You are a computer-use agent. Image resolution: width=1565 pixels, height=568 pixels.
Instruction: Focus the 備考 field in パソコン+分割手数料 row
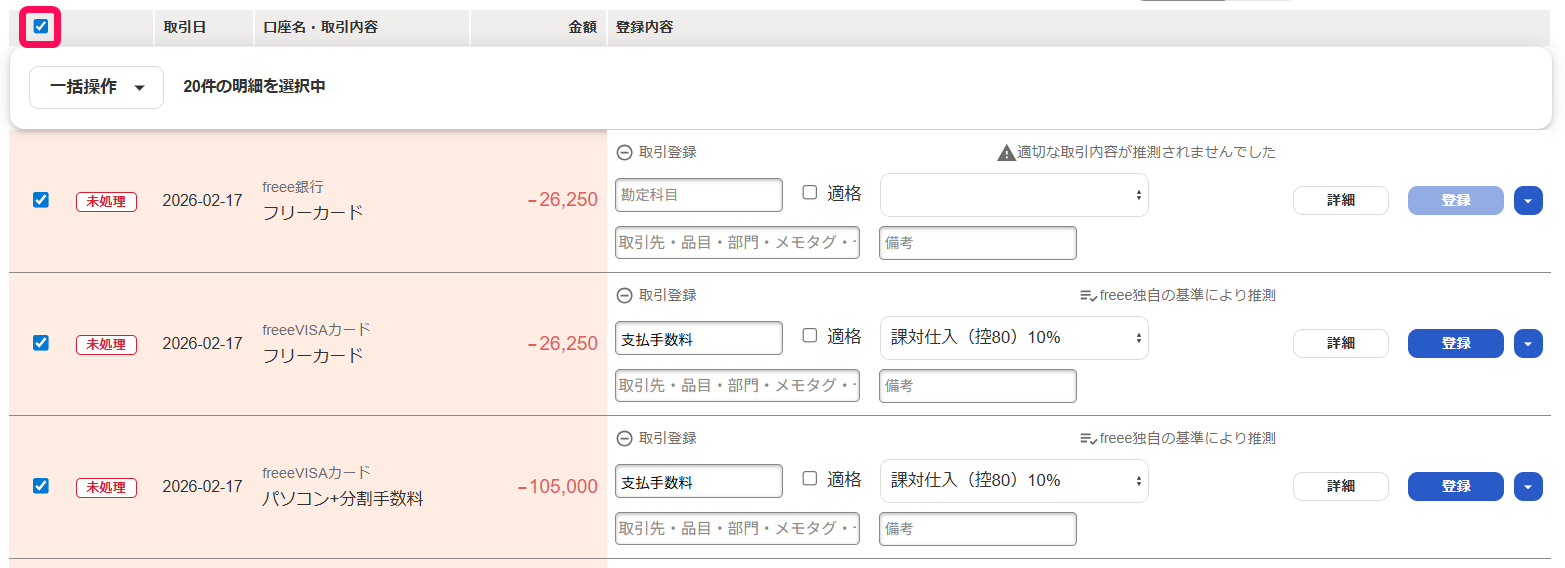click(978, 529)
